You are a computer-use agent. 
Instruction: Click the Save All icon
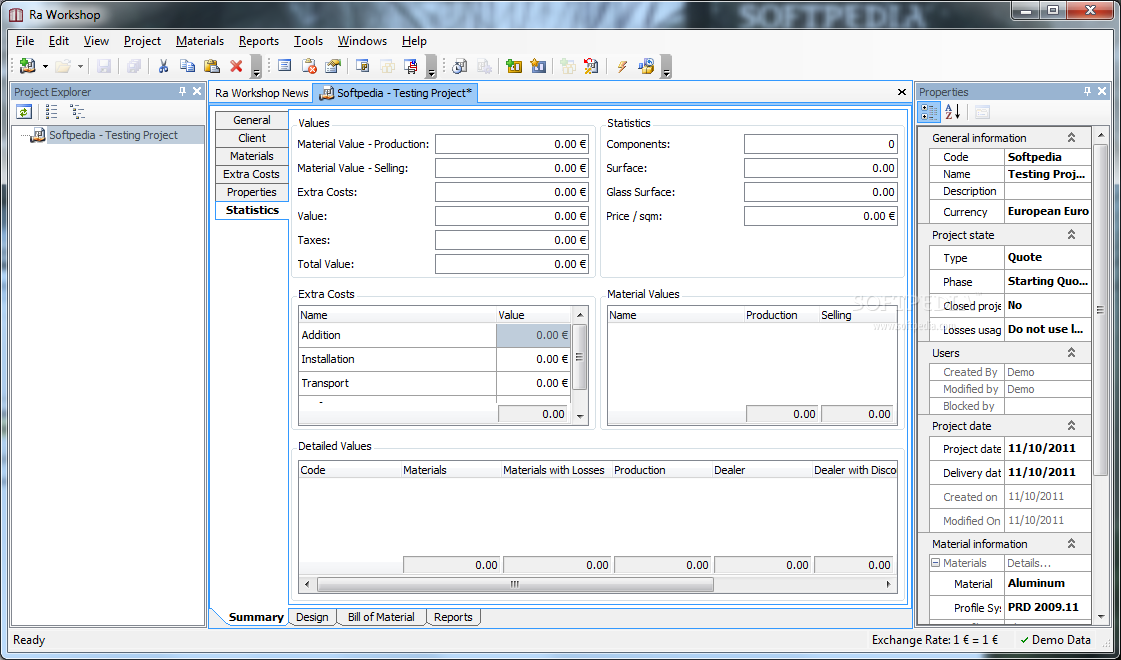point(134,67)
